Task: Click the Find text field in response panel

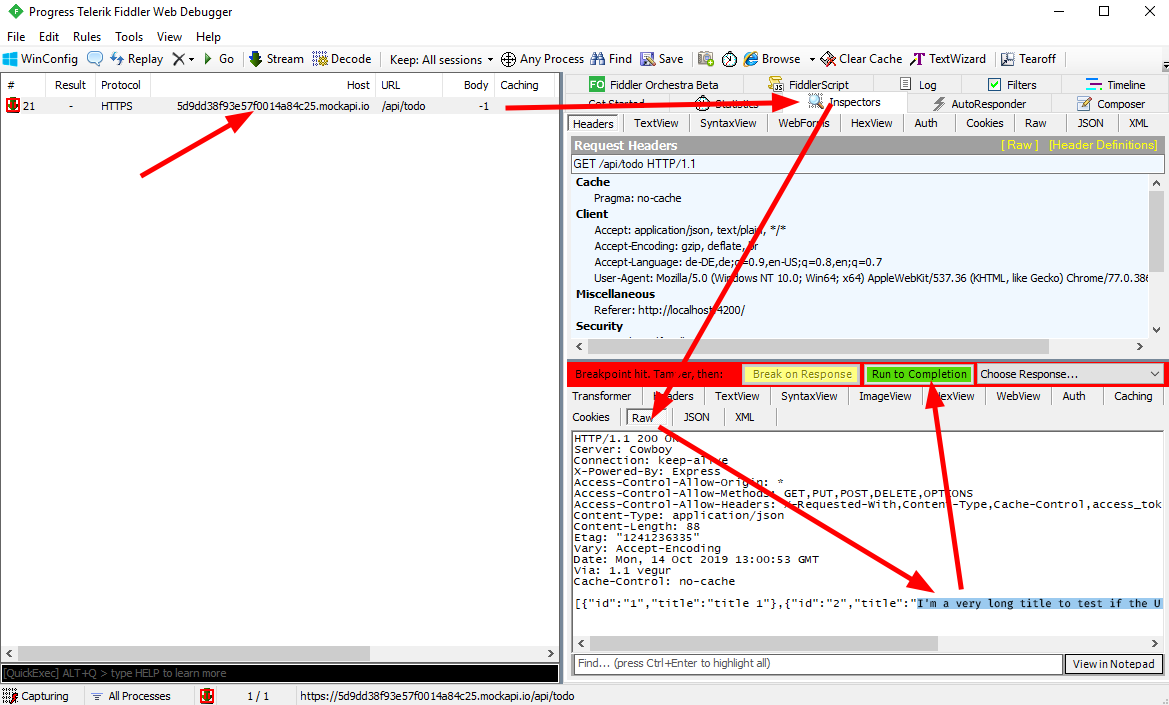Action: 817,664
